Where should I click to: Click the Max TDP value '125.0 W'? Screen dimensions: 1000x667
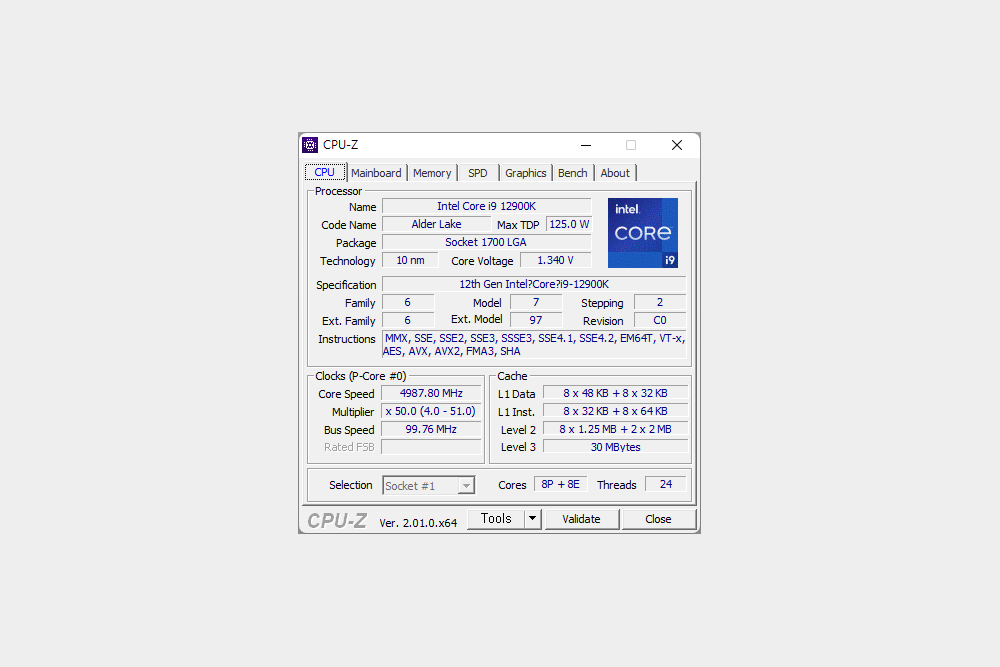[x=569, y=224]
